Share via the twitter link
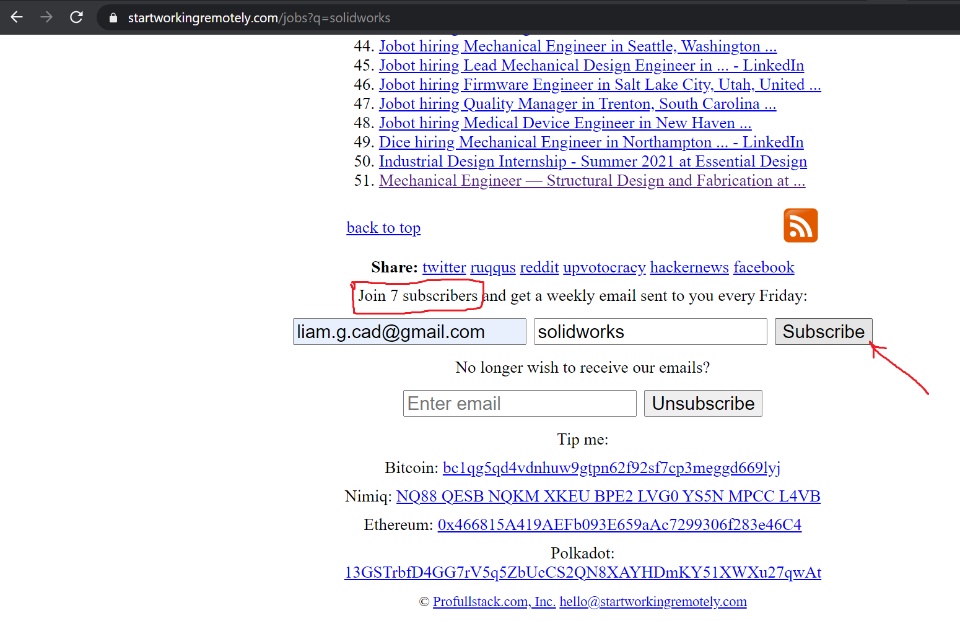This screenshot has width=960, height=621. point(444,268)
